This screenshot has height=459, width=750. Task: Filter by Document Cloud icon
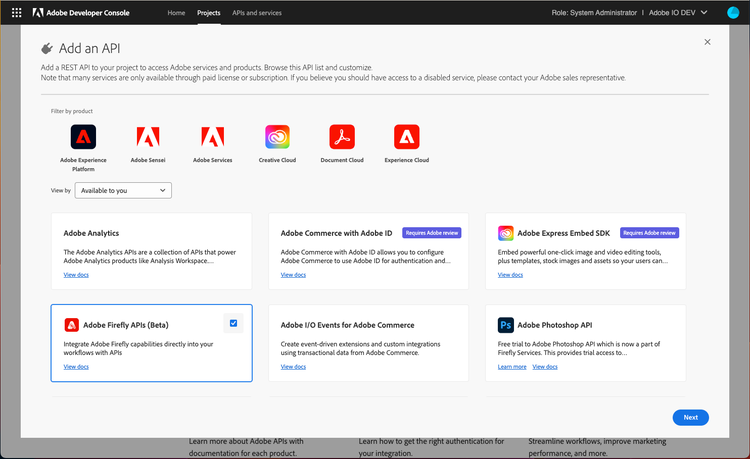[x=342, y=137]
